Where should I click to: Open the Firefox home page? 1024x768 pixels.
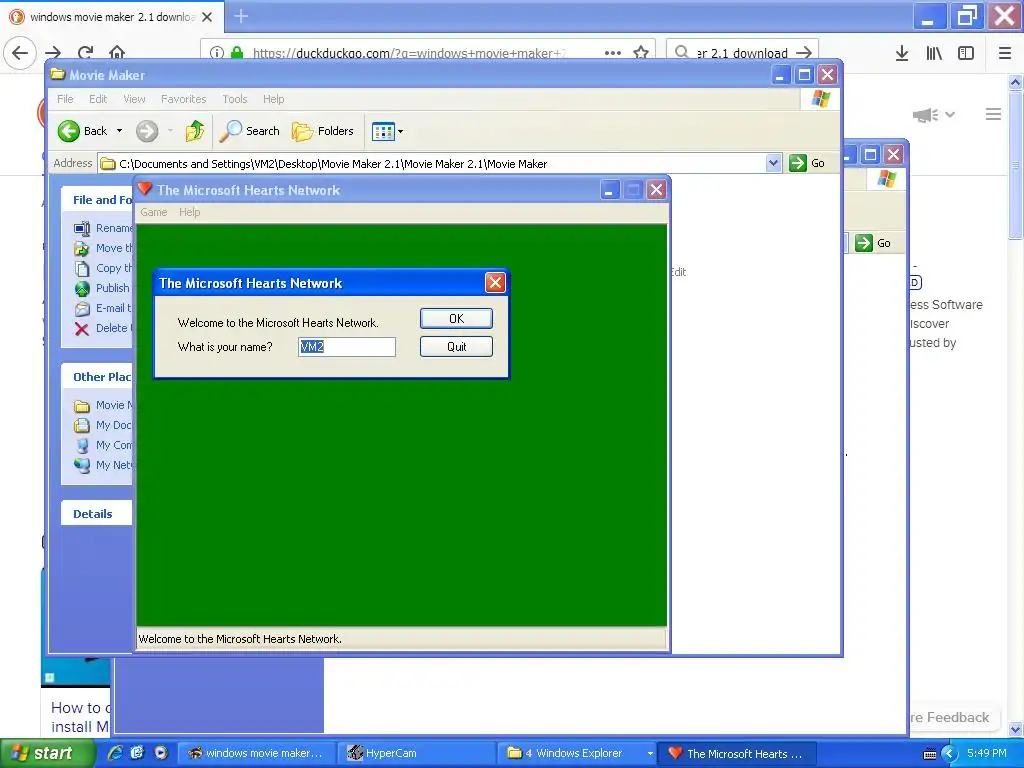(x=117, y=52)
